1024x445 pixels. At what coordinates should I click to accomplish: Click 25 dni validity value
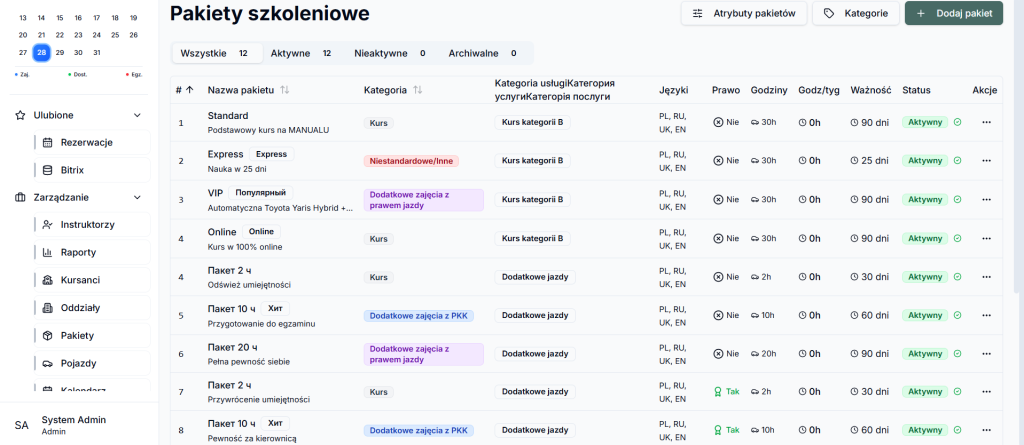pyautogui.click(x=870, y=161)
